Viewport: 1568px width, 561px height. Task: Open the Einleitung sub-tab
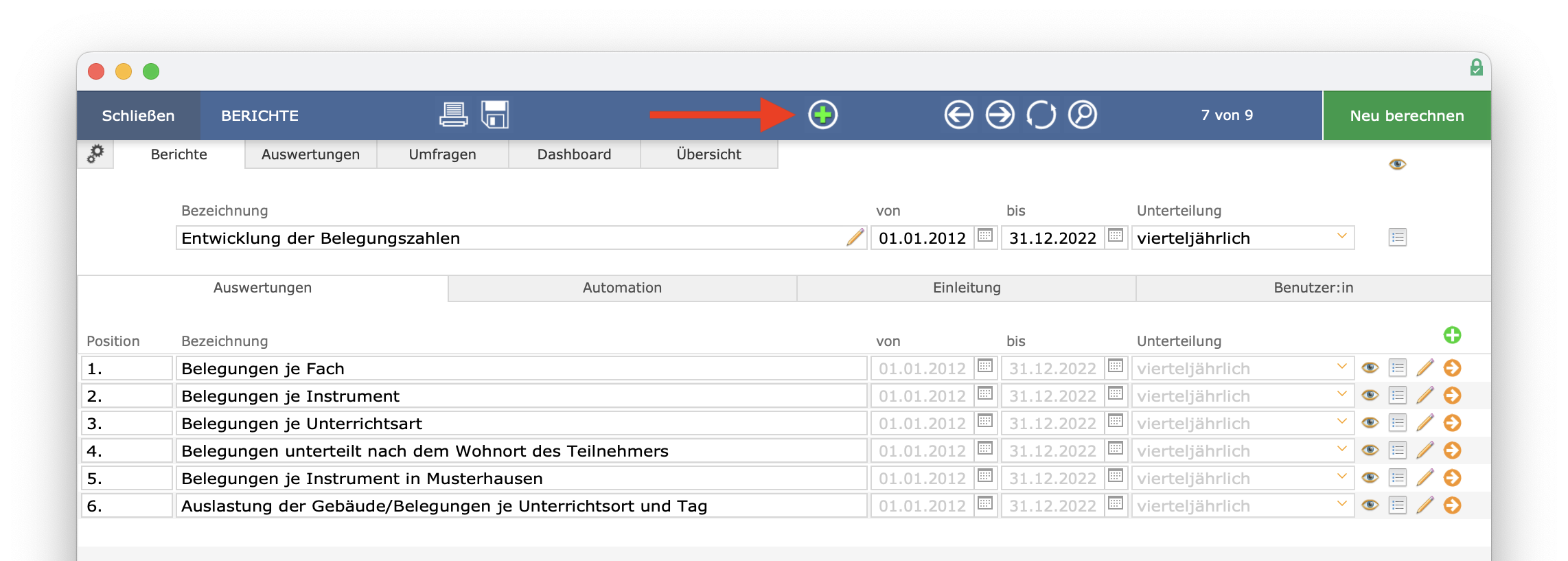pyautogui.click(x=967, y=288)
